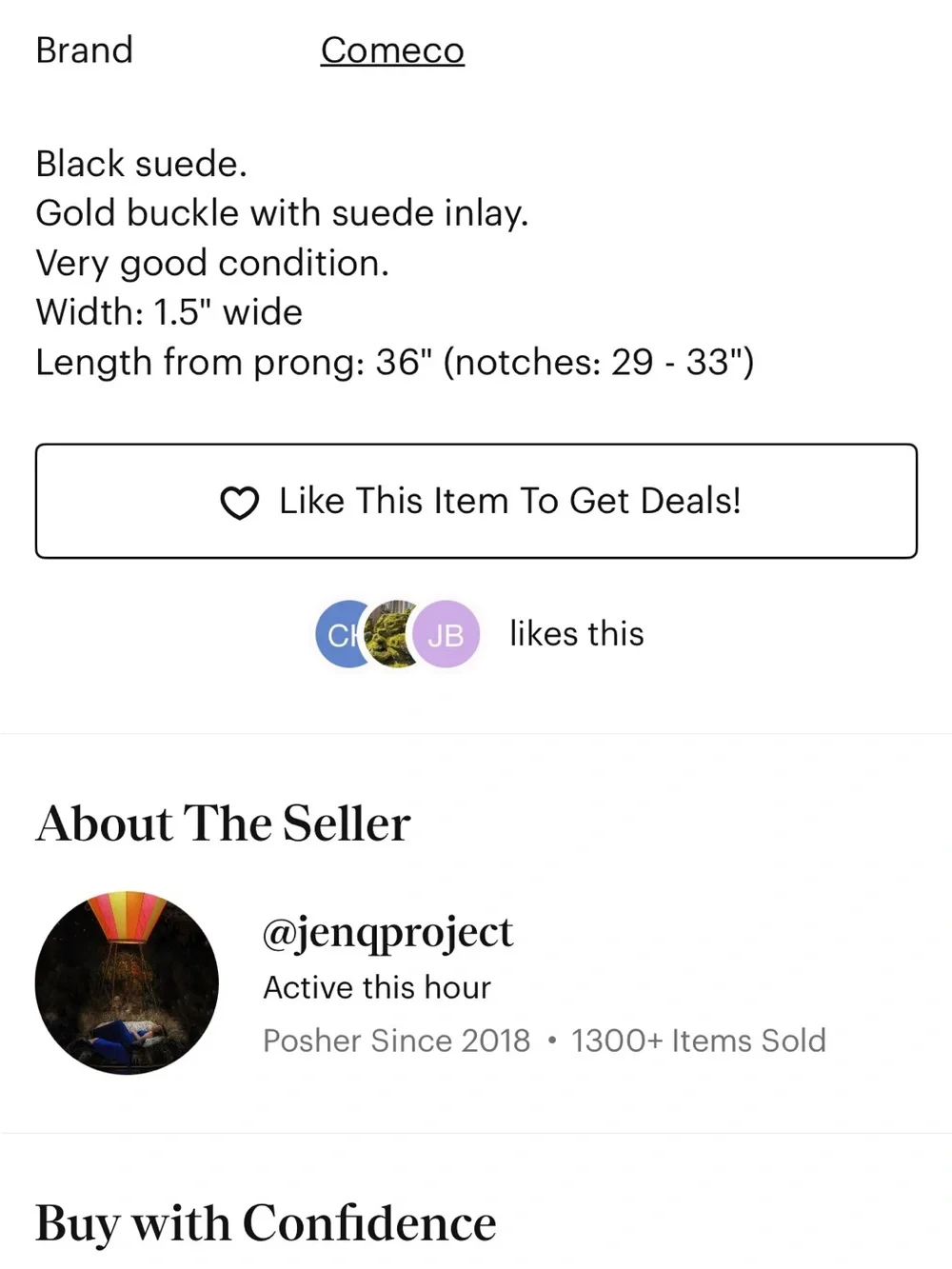Click the 1300+ Items Sold stat

pyautogui.click(x=699, y=1041)
